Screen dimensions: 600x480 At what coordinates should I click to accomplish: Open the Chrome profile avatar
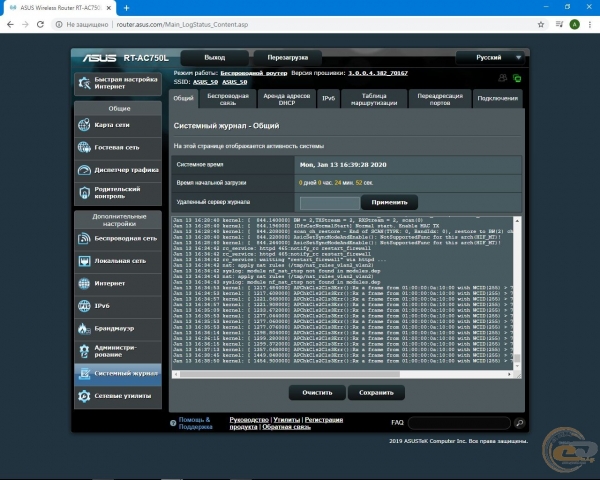(x=574, y=24)
